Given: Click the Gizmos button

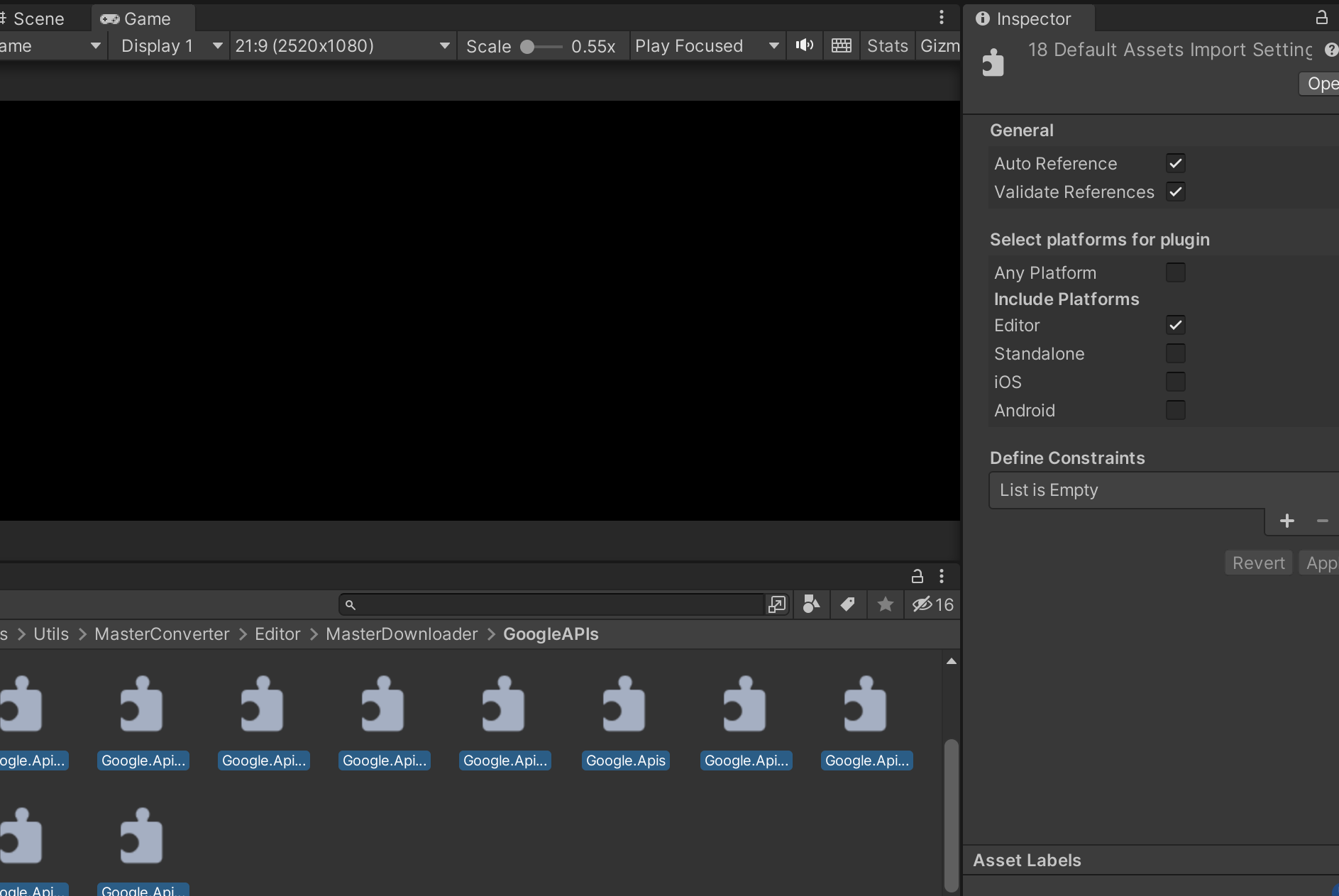Looking at the screenshot, I should tap(939, 46).
